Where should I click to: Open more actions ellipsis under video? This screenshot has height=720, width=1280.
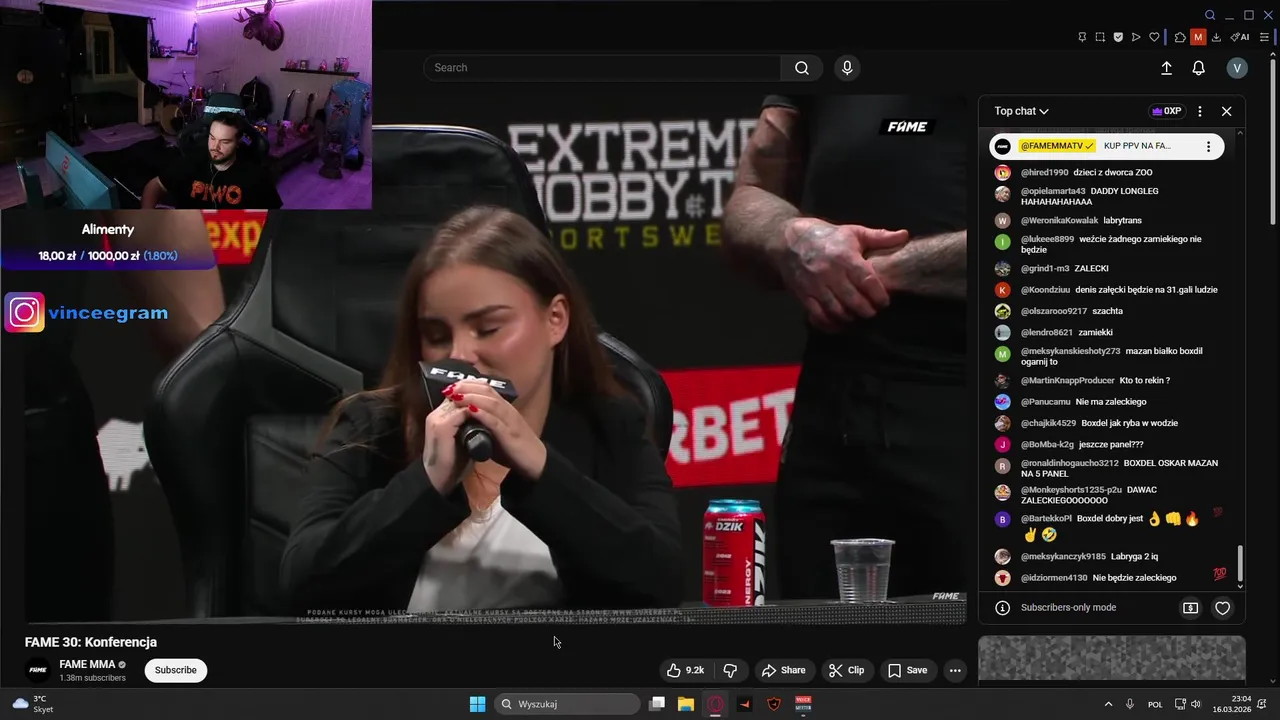(955, 670)
